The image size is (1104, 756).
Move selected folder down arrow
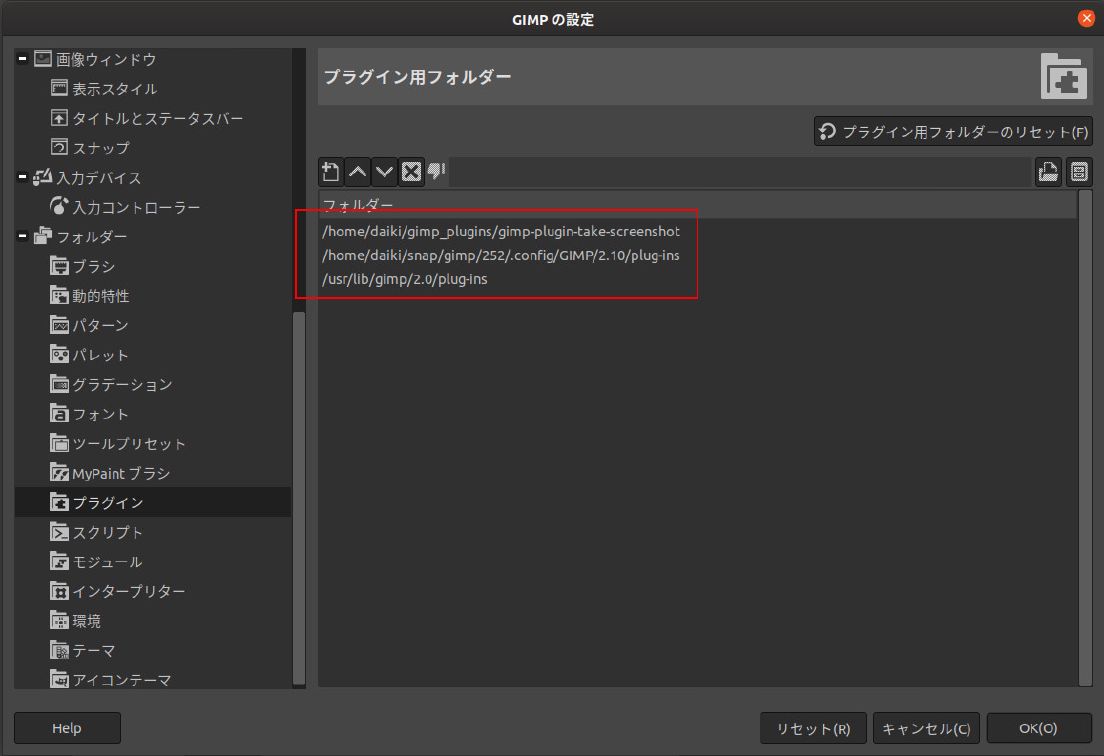click(384, 172)
